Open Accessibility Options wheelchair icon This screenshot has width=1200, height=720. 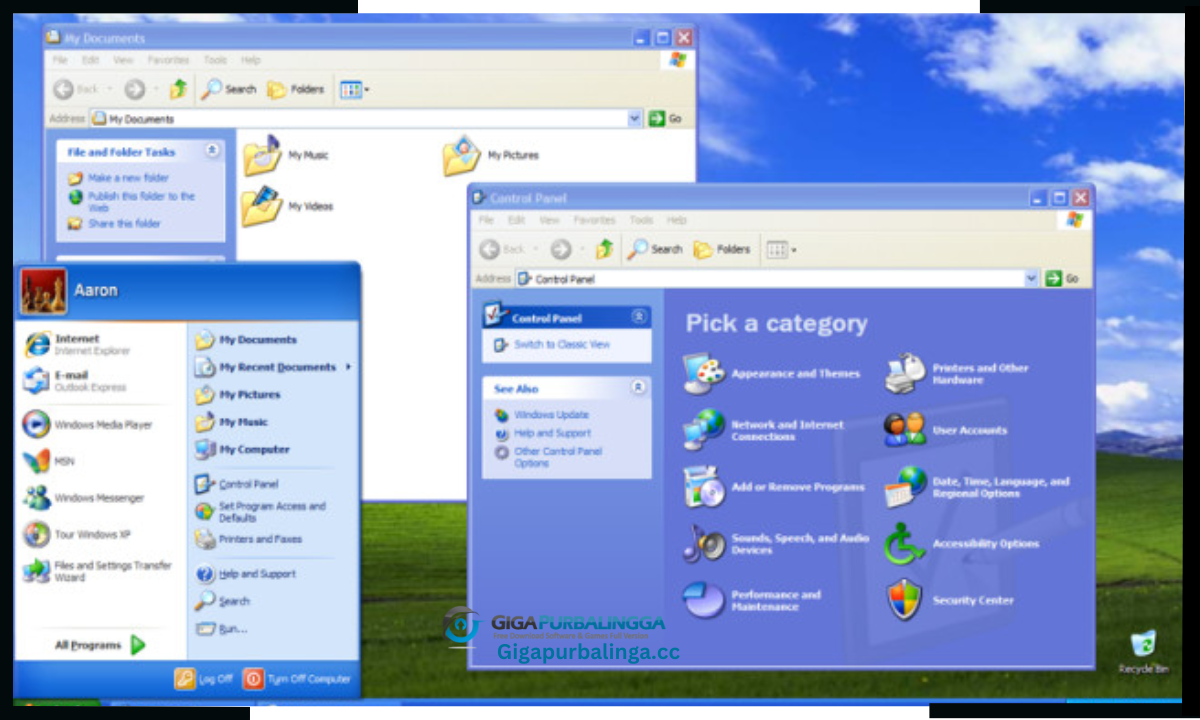(x=905, y=544)
